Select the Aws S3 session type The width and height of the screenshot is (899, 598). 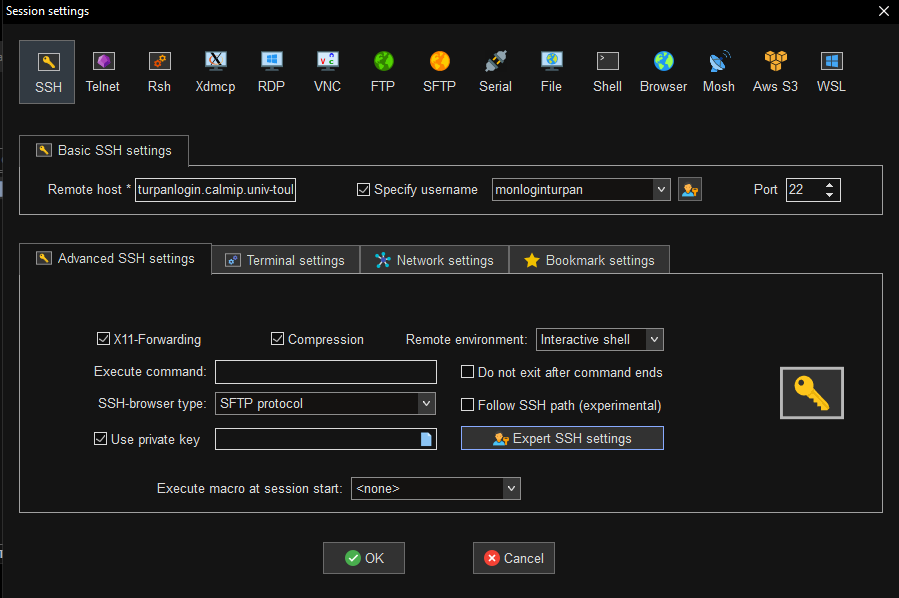775,70
